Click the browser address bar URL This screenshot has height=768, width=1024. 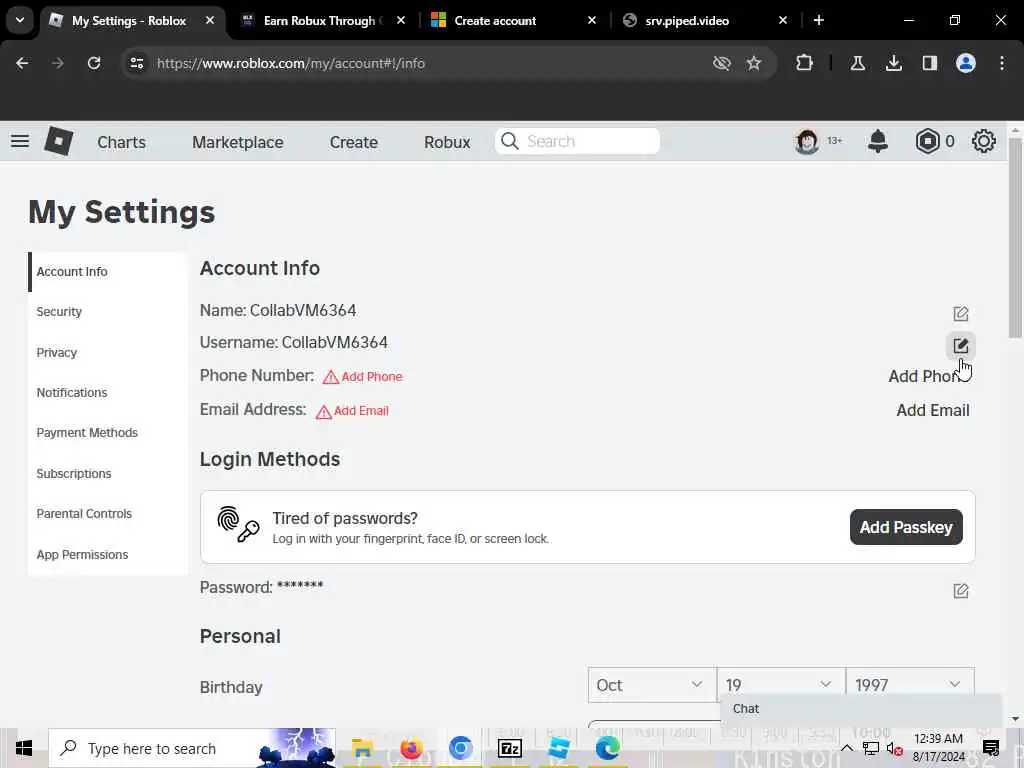291,63
